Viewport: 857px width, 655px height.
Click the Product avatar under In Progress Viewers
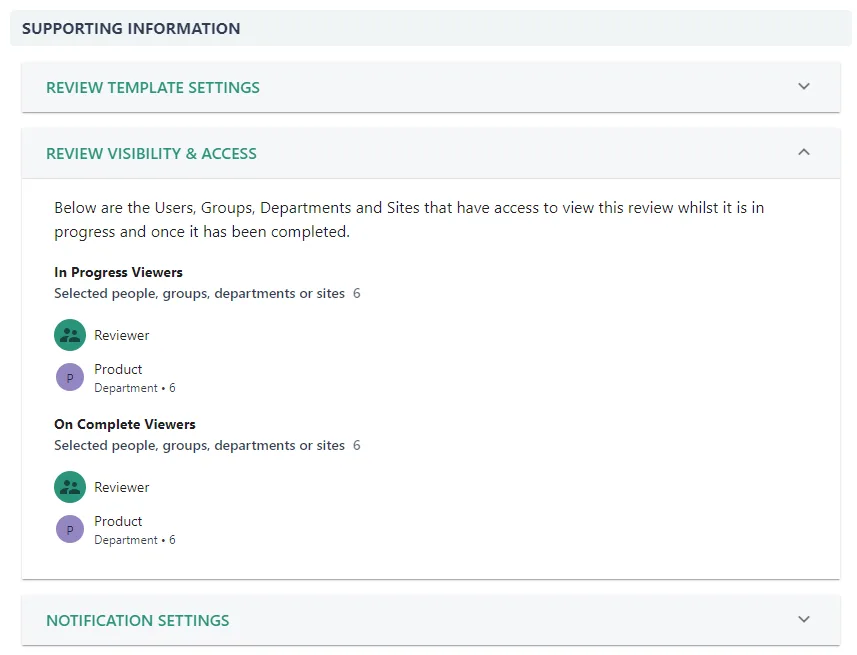coord(70,377)
